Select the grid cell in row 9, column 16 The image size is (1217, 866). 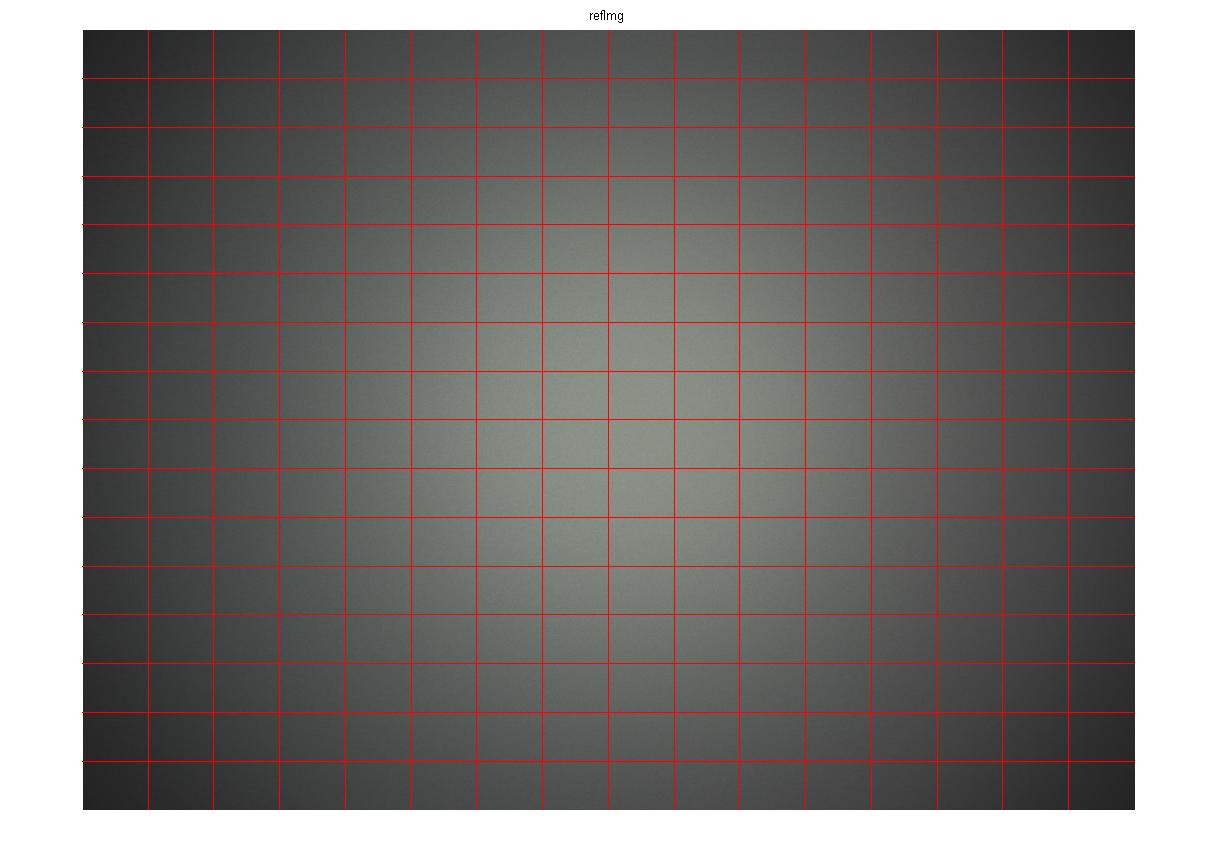1101,444
